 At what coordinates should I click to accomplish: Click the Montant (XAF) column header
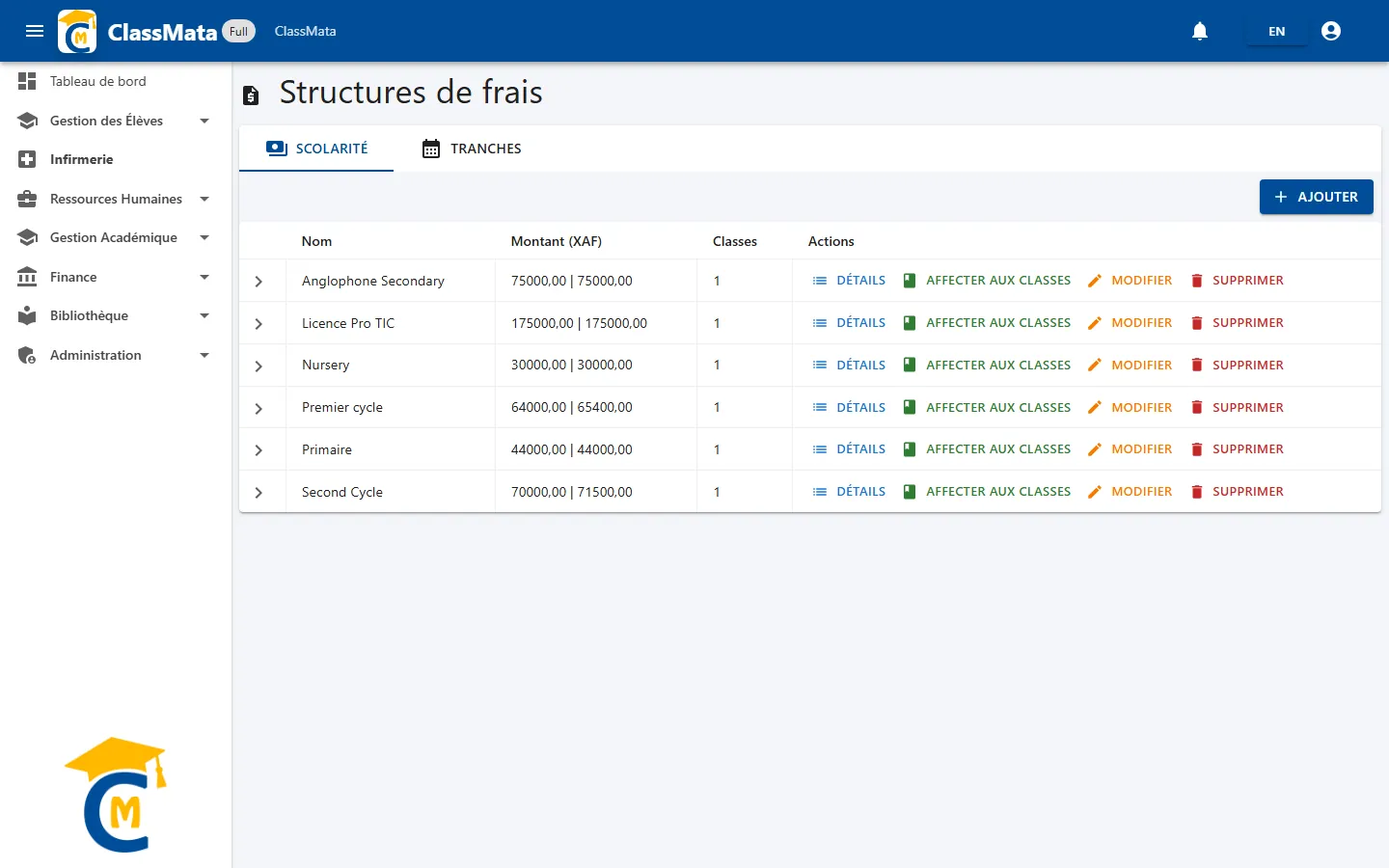(557, 241)
